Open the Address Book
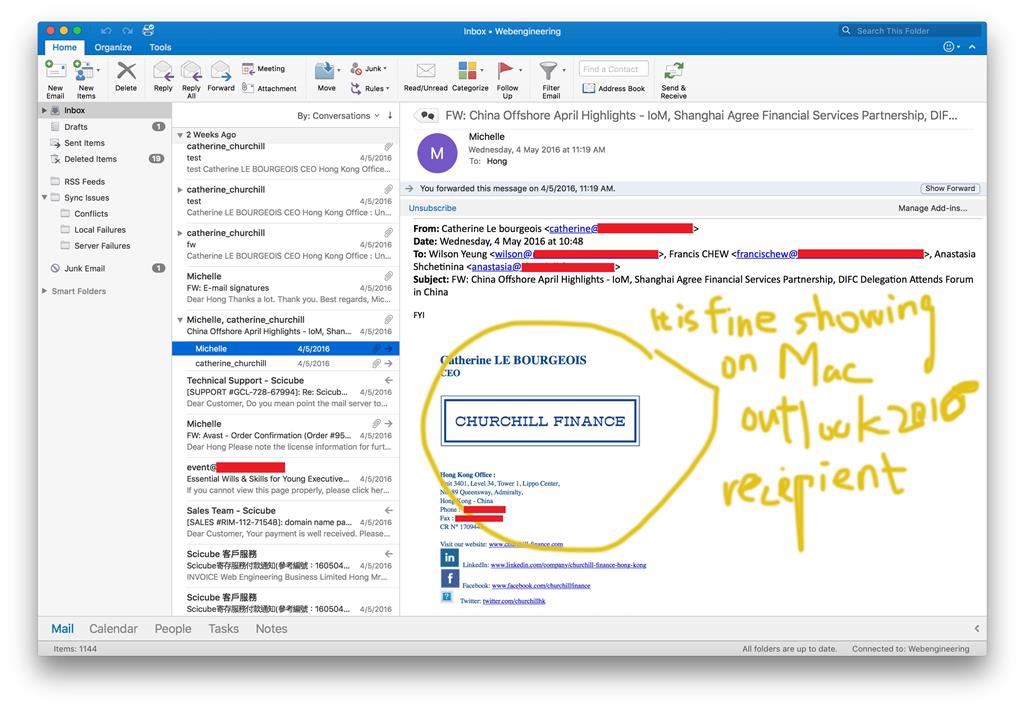This screenshot has height=709, width=1024. point(613,88)
